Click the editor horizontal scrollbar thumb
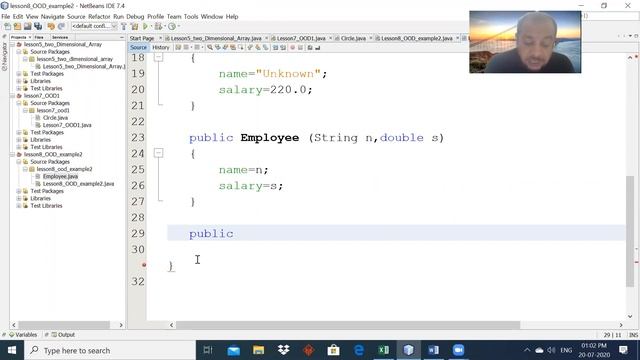640x360 pixels. [x=348, y=325]
